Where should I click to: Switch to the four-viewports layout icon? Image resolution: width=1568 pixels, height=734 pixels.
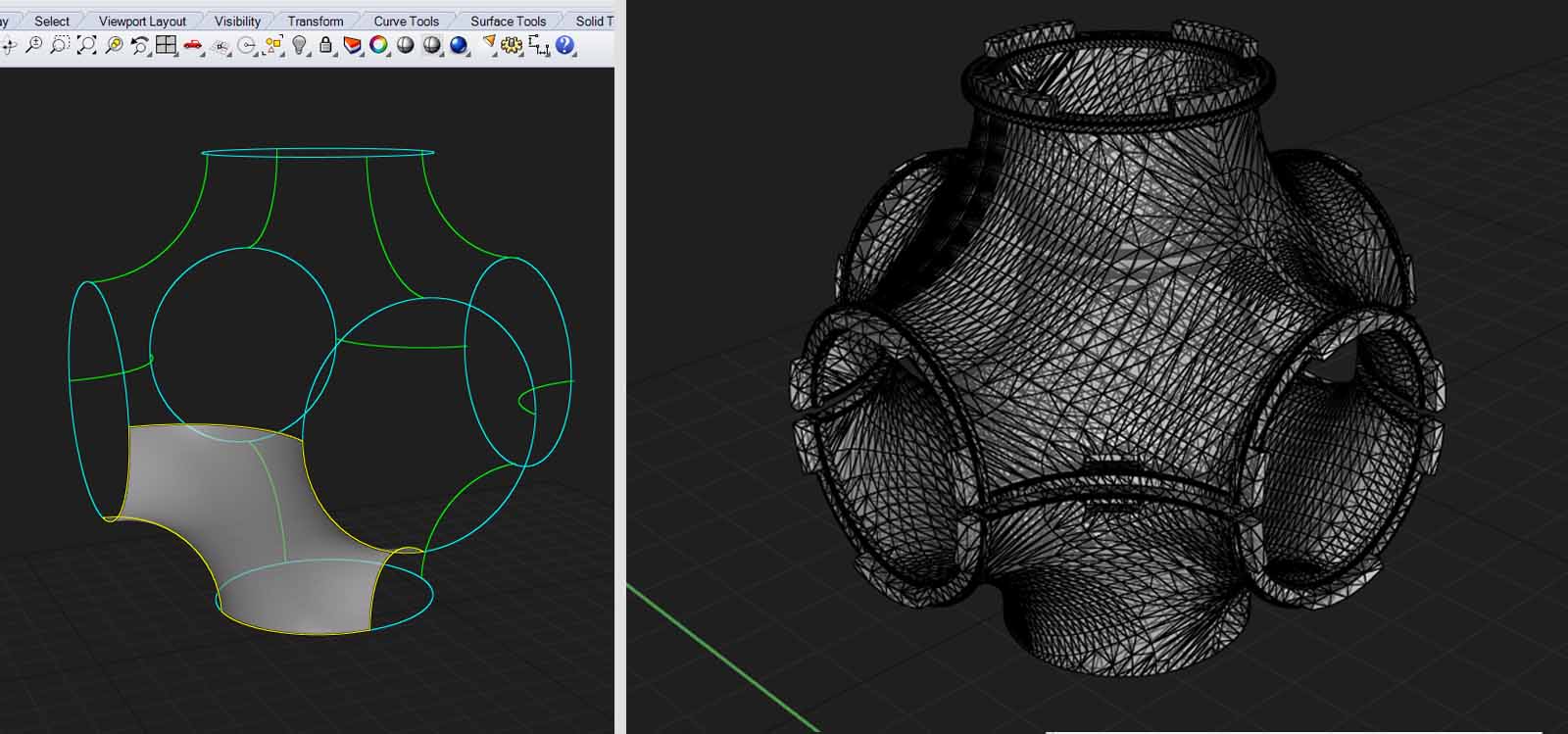166,45
